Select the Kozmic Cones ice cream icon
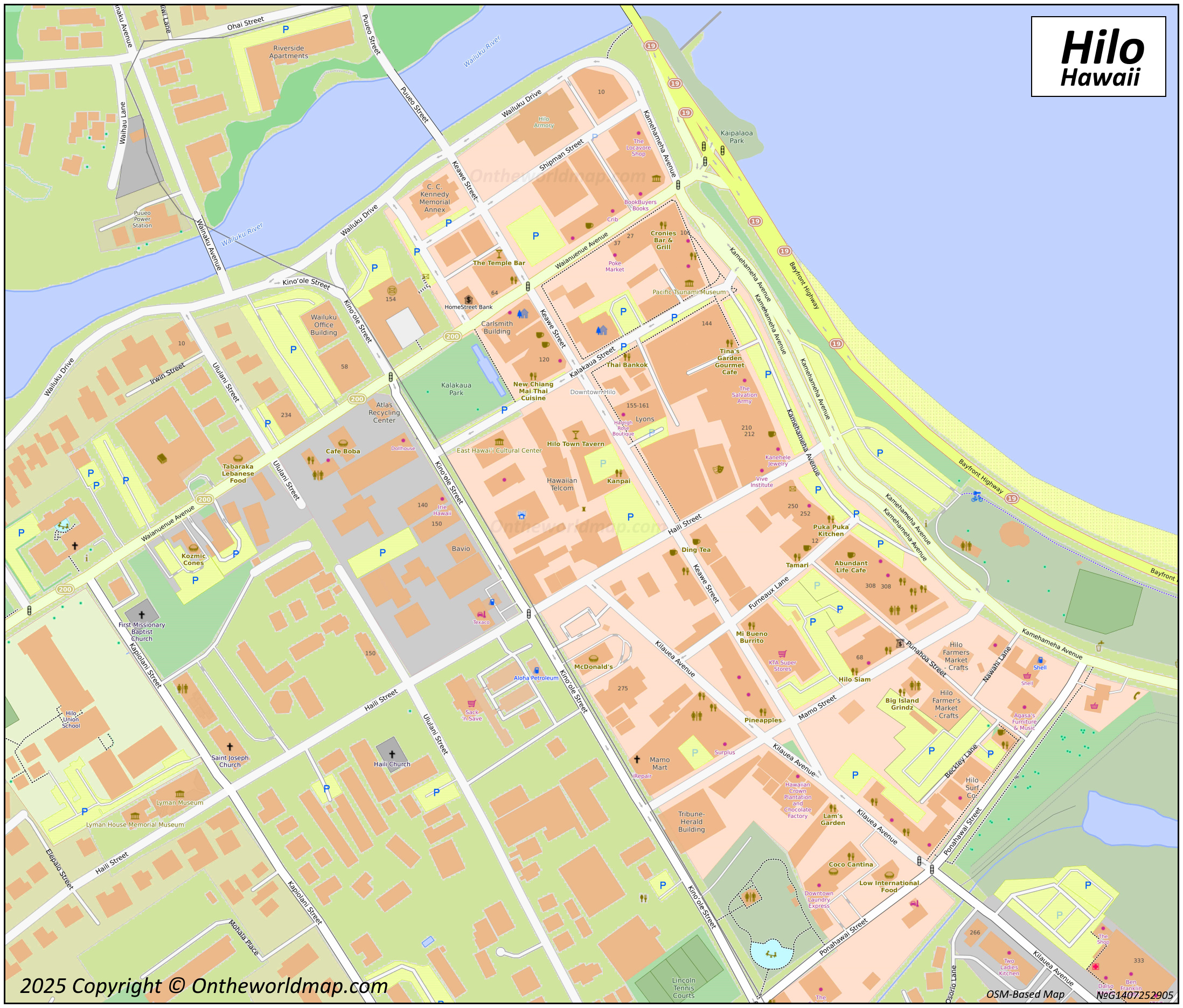Viewport: 1183px width, 1008px height. pos(193,548)
